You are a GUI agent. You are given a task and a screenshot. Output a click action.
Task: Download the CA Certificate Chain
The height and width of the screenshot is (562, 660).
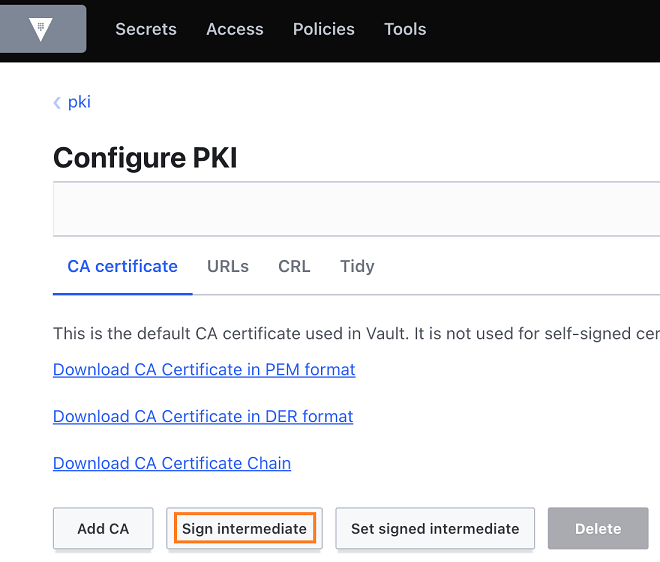pos(172,463)
